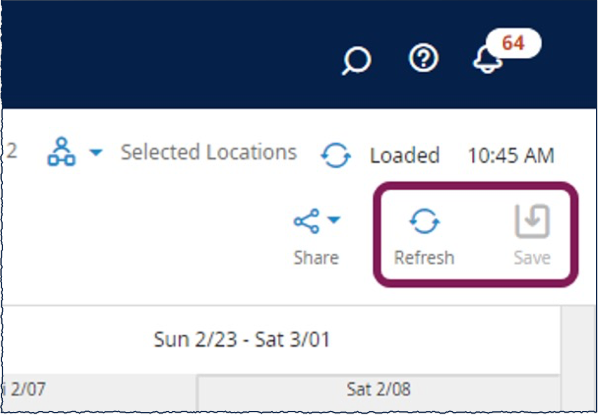598x415 pixels.
Task: Click the Share network icon
Action: [x=306, y=221]
